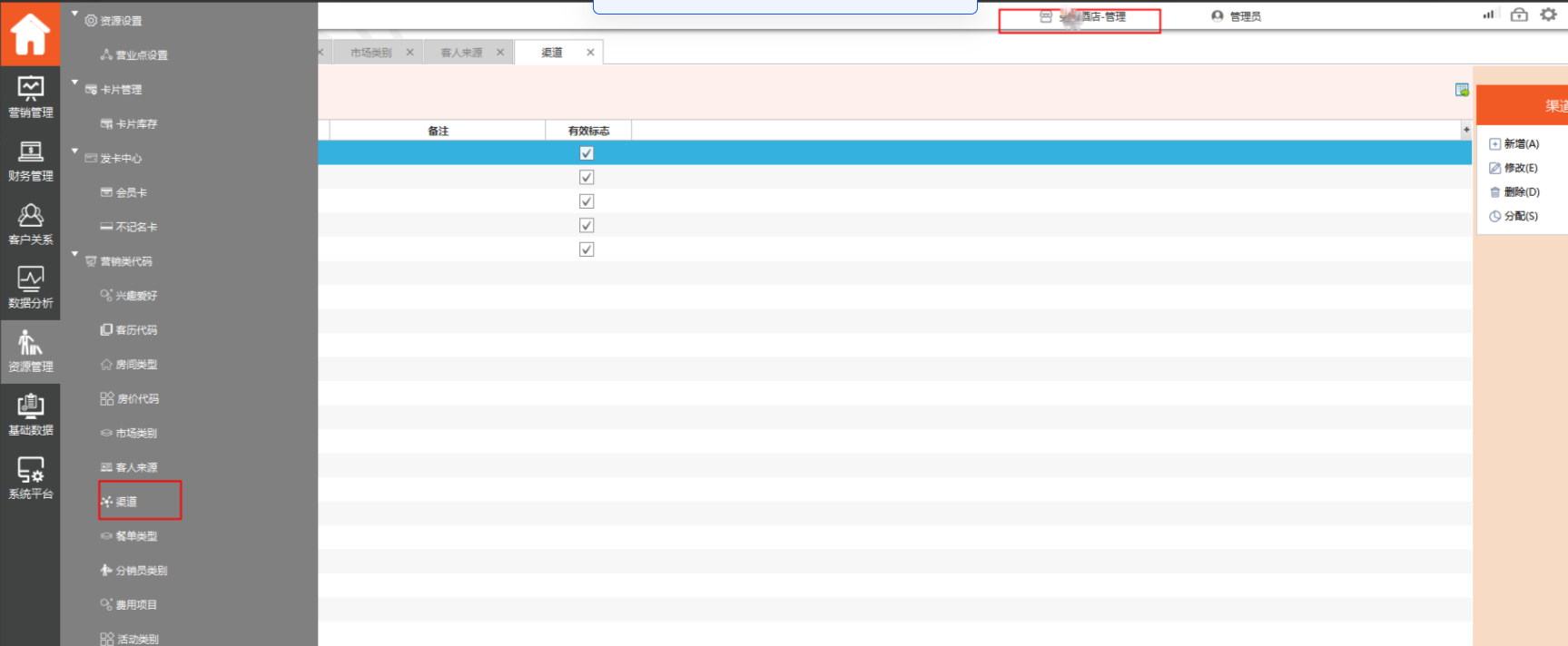Open 数据分析 module icon
This screenshot has height=646, width=1568.
tap(30, 288)
